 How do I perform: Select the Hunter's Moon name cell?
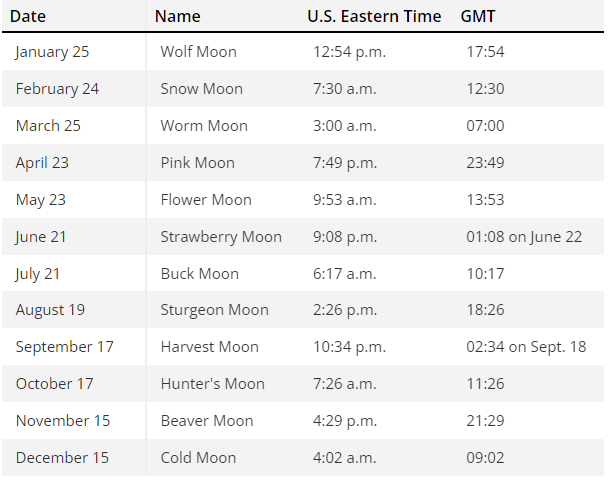pos(212,384)
